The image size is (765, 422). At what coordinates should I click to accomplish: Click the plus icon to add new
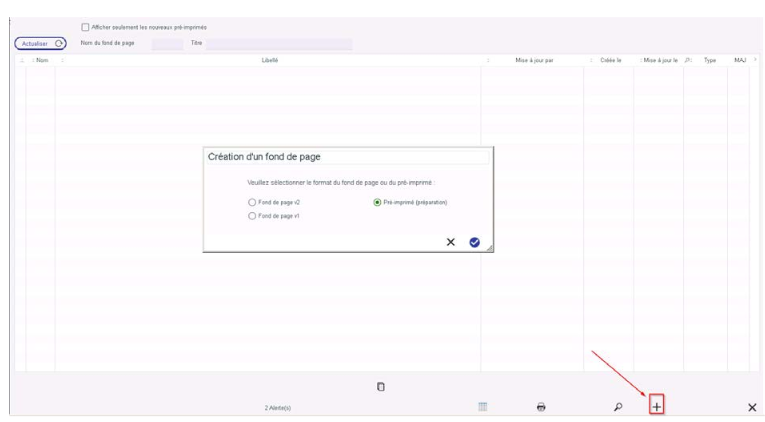coord(657,406)
